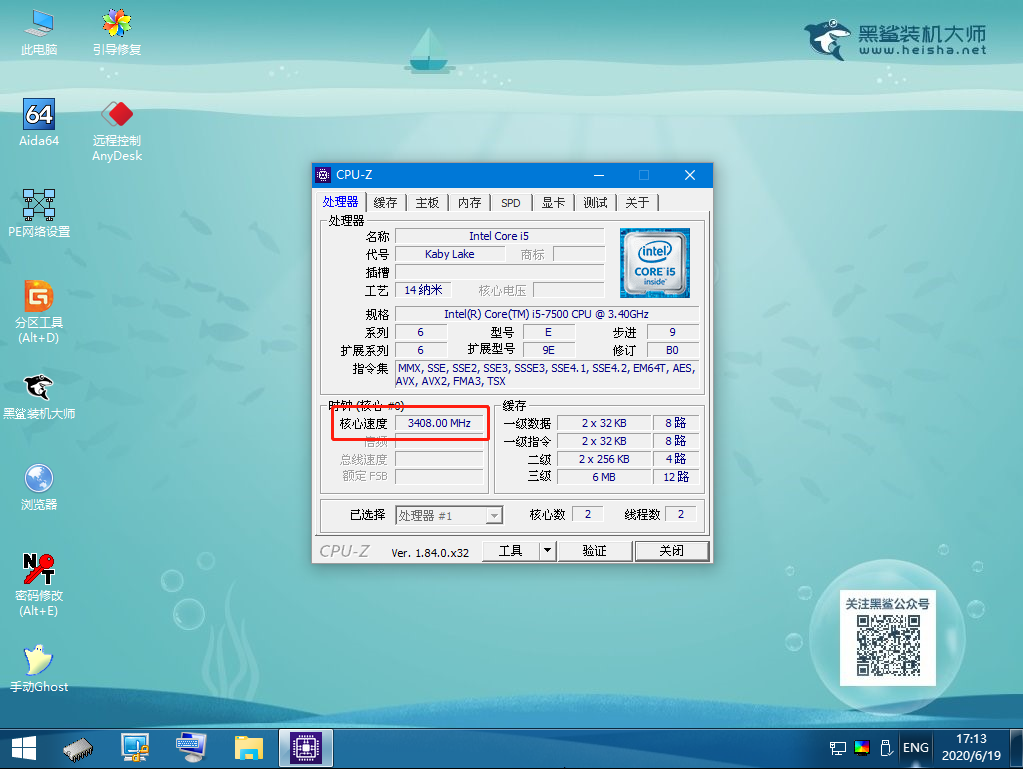This screenshot has height=769, width=1023.
Task: Click the 2 x 256 KB level 2 value
Action: point(604,459)
